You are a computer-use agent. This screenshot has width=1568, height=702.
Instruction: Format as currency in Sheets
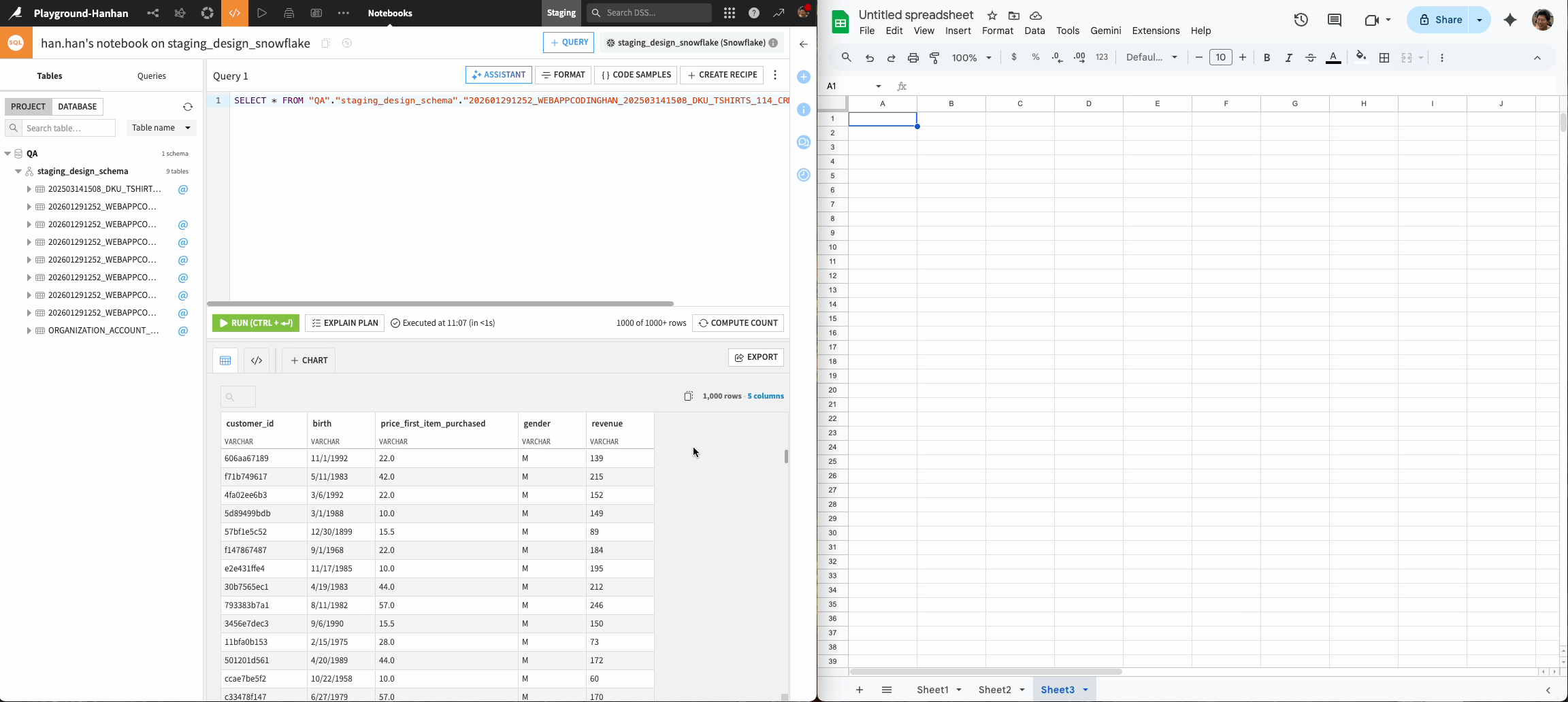(x=1014, y=58)
